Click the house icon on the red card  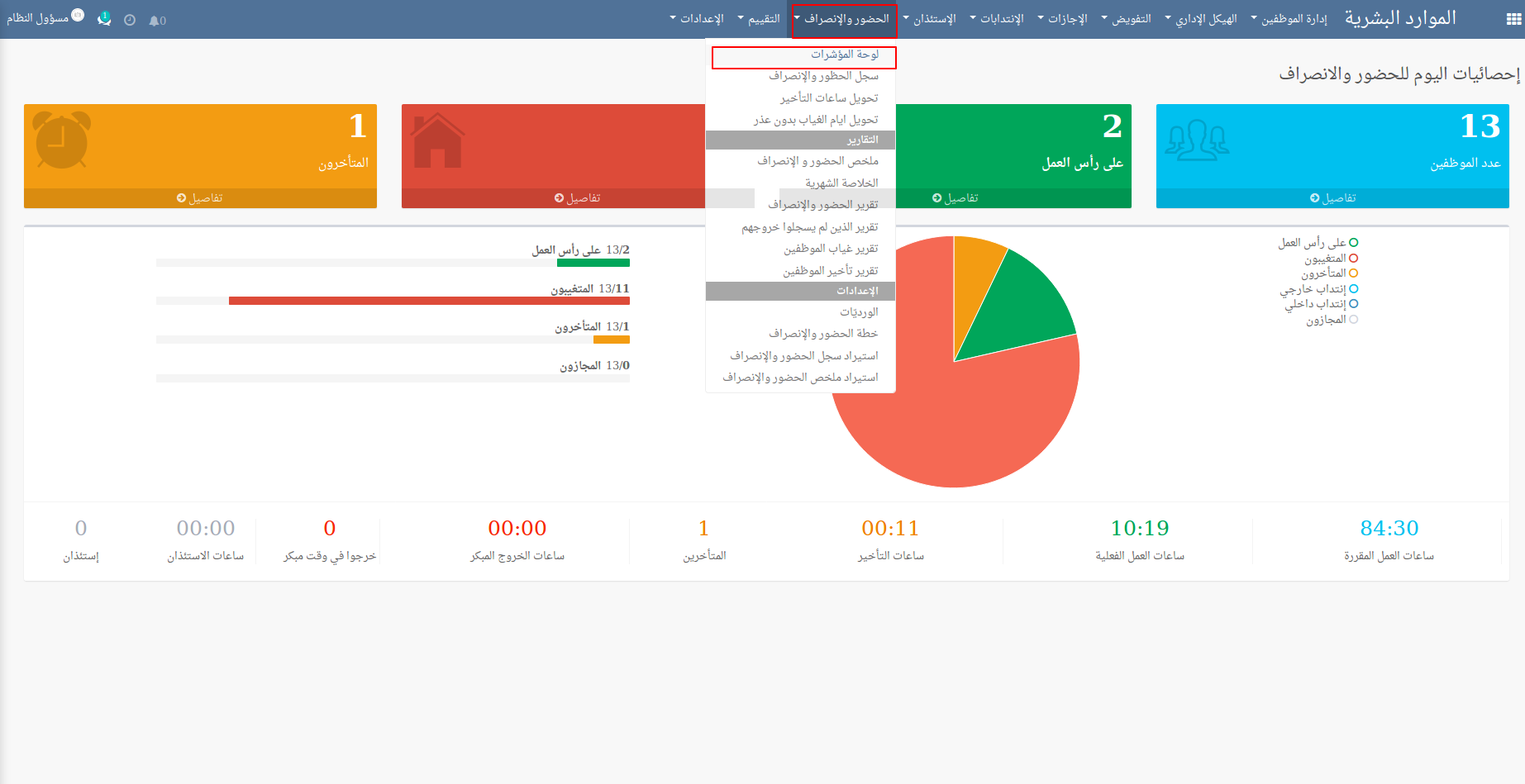437,141
